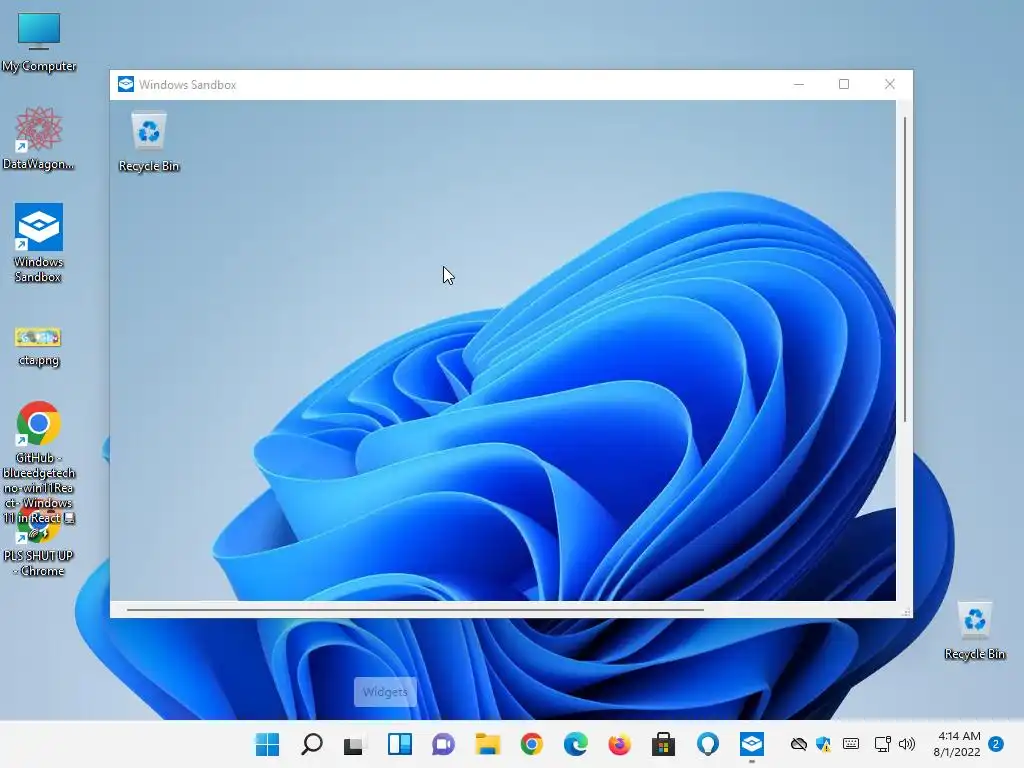
Task: Select the cta.png file on desktop
Action: 39,347
